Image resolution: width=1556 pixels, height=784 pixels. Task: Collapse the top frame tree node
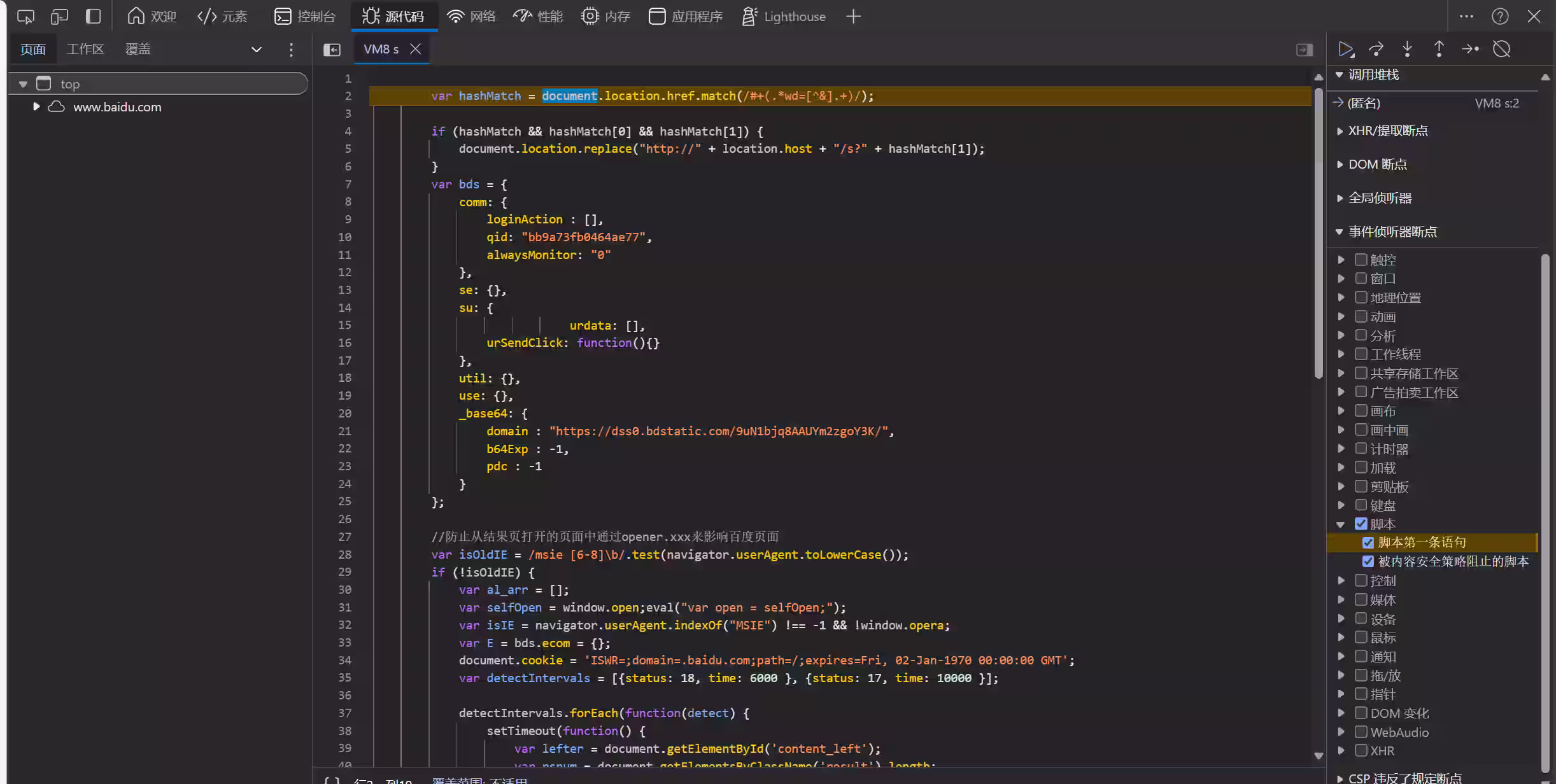[x=23, y=84]
